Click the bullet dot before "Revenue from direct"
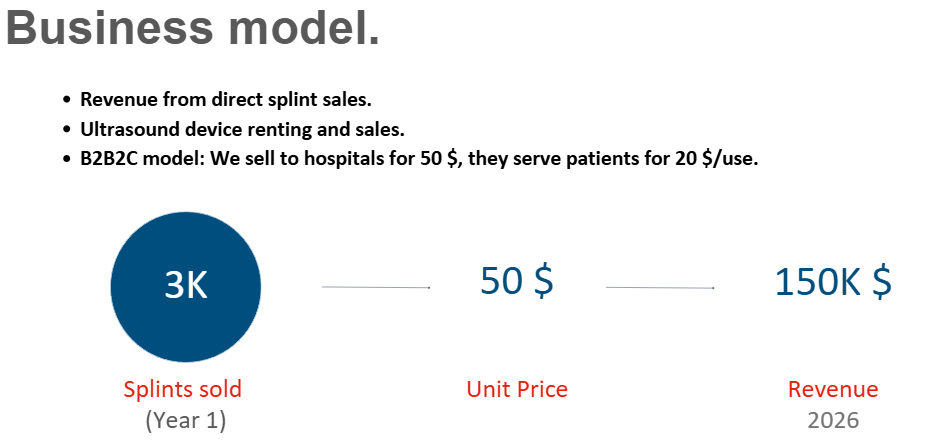The width and height of the screenshot is (925, 446). [67, 101]
